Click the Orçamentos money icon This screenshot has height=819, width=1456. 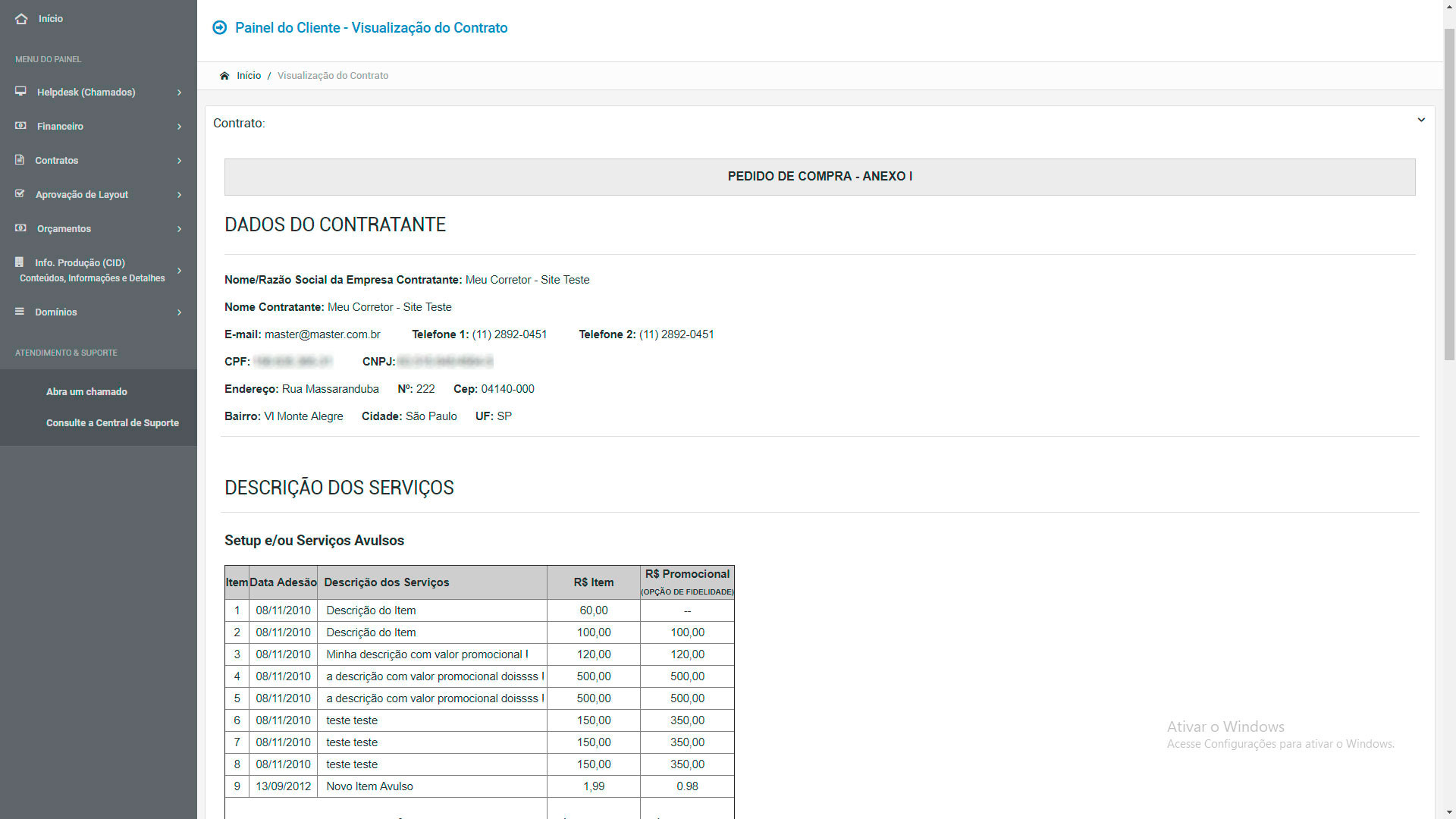point(20,227)
